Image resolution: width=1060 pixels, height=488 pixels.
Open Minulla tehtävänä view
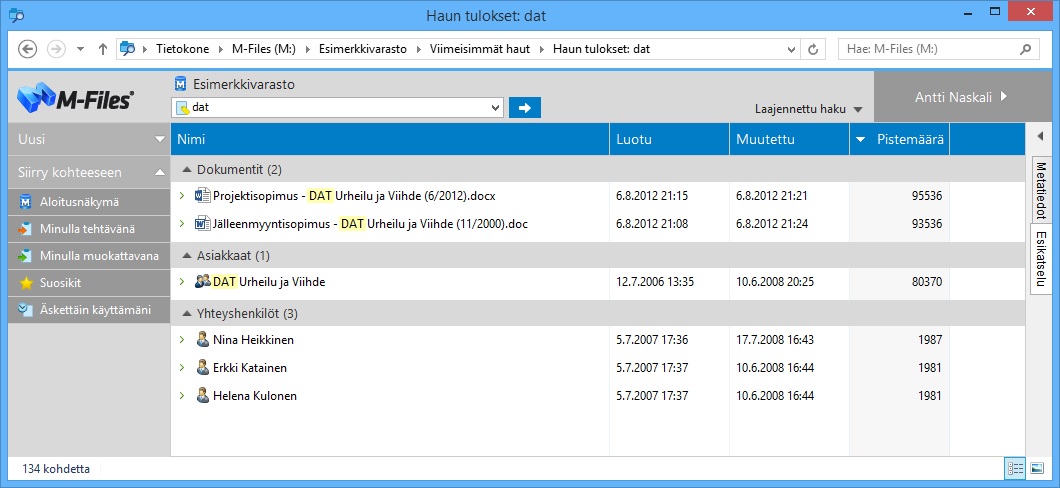(x=89, y=229)
